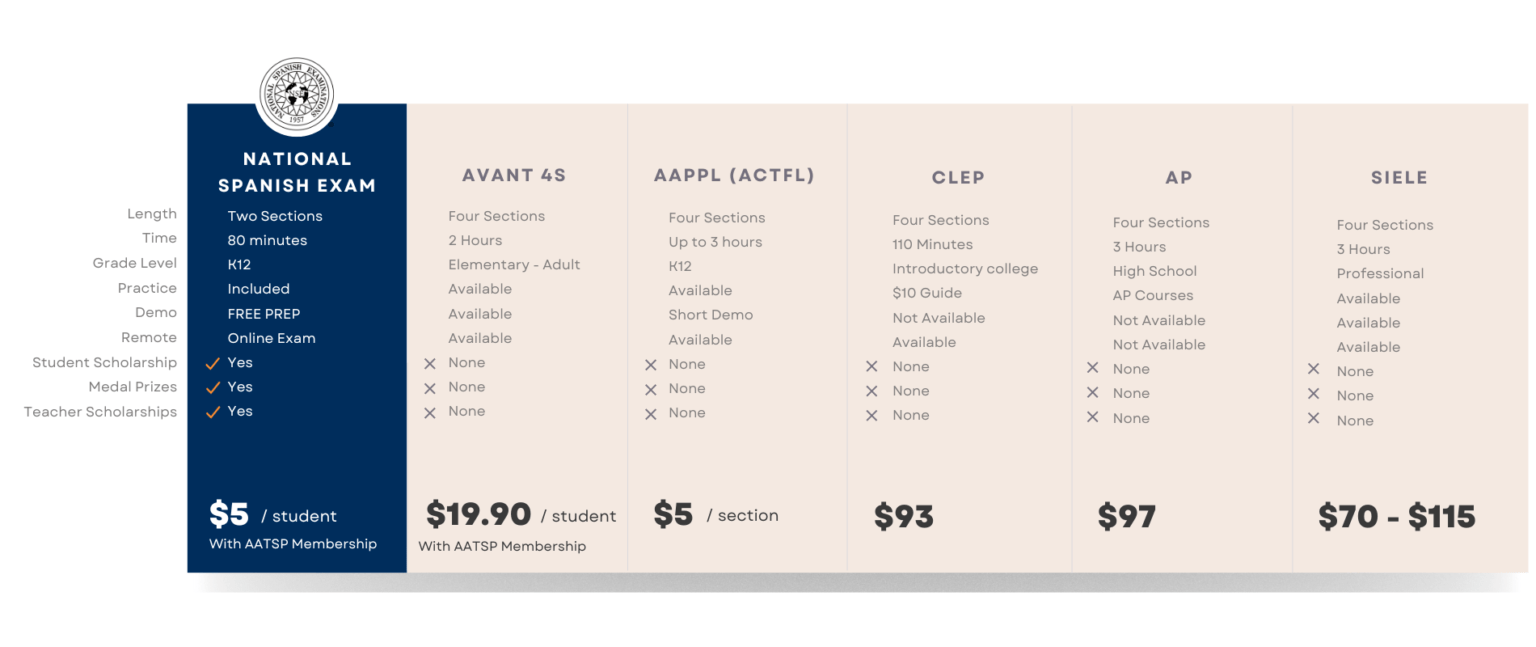The image size is (1536, 647).
Task: Select the NATIONAL SPANISH EXAM column heading
Action: pos(297,172)
